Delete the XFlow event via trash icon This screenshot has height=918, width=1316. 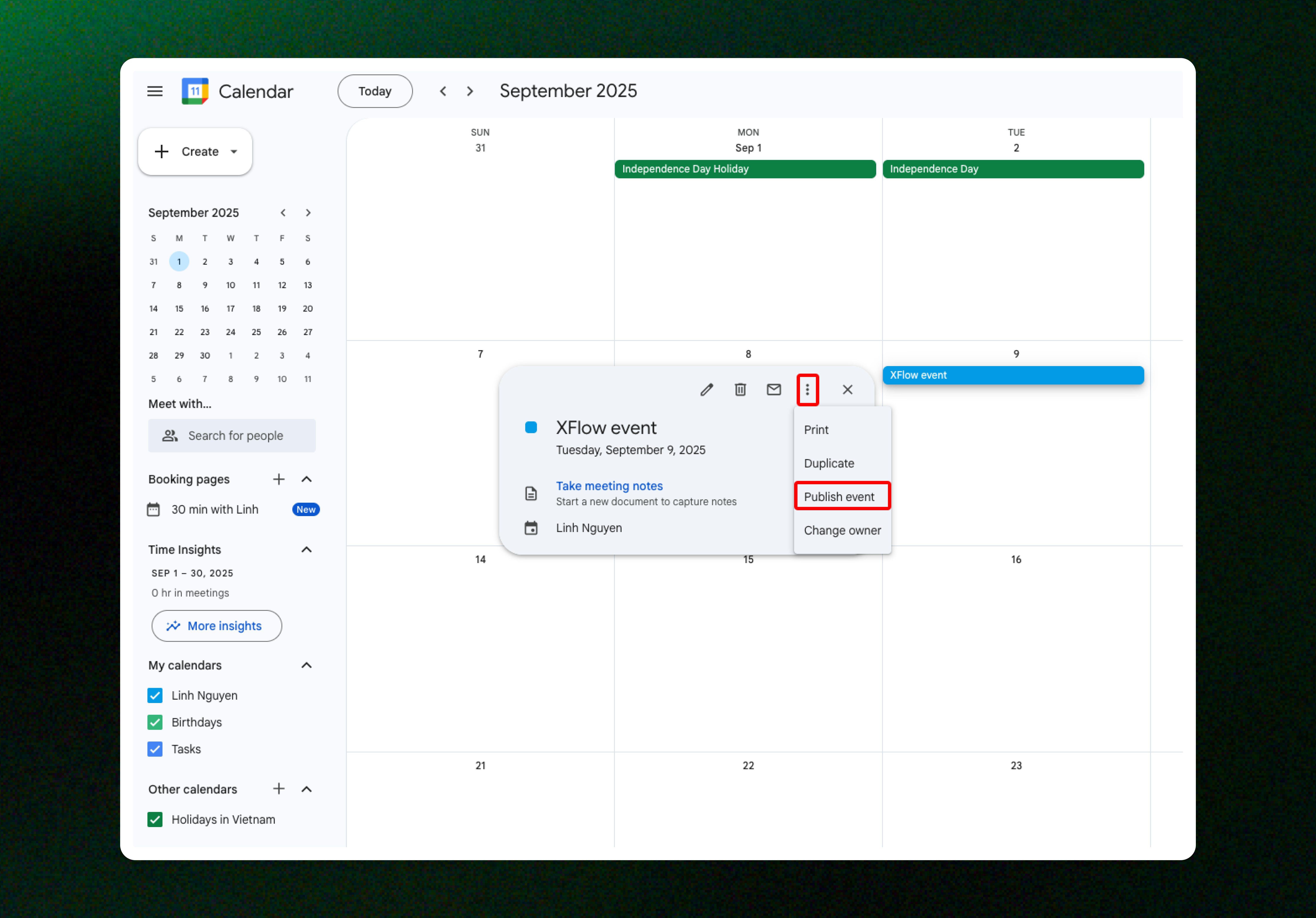[x=740, y=389]
